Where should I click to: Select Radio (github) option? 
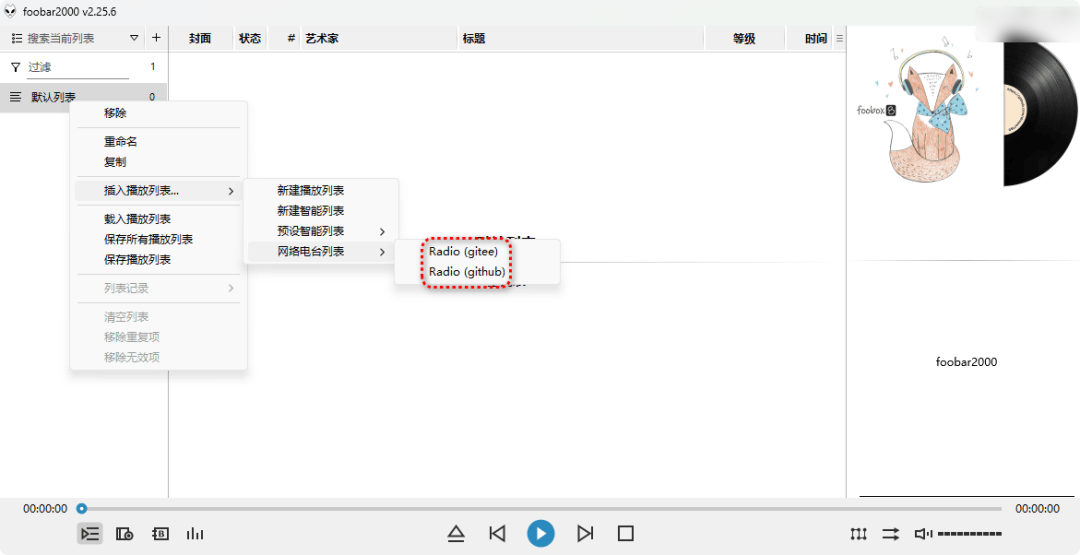[x=467, y=272]
